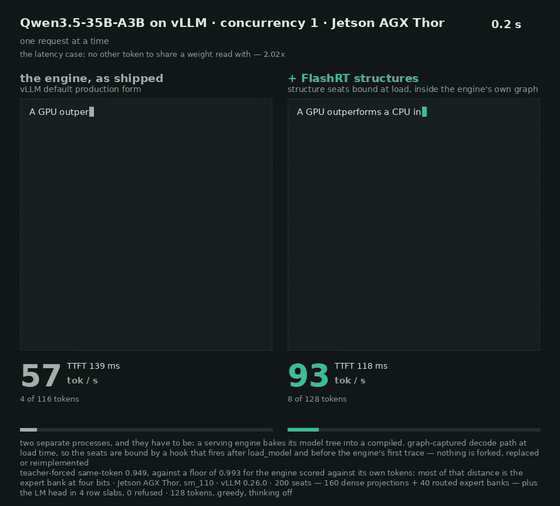Click the "+ FlashRT structures" heading
The image size is (560, 506).
353,78
